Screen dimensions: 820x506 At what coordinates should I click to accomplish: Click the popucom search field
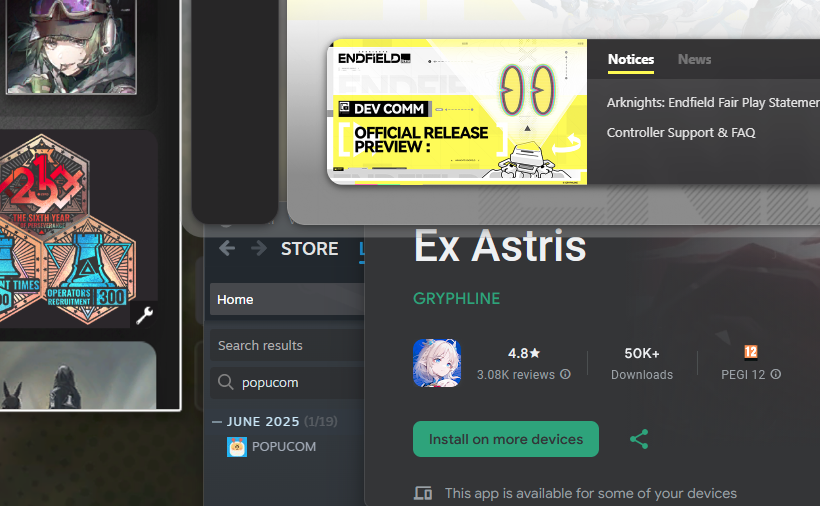[287, 383]
